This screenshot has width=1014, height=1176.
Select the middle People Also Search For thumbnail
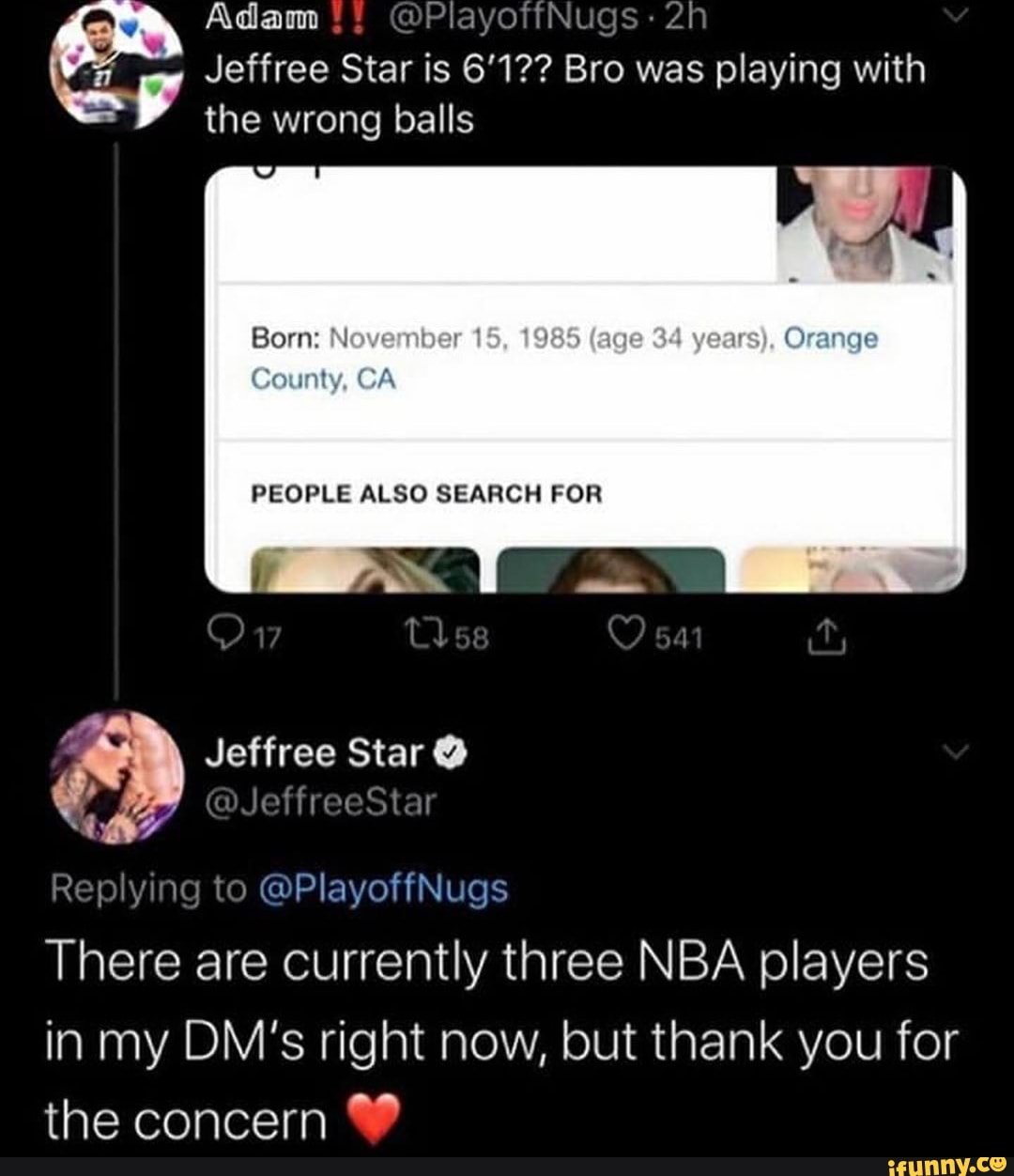tap(609, 570)
